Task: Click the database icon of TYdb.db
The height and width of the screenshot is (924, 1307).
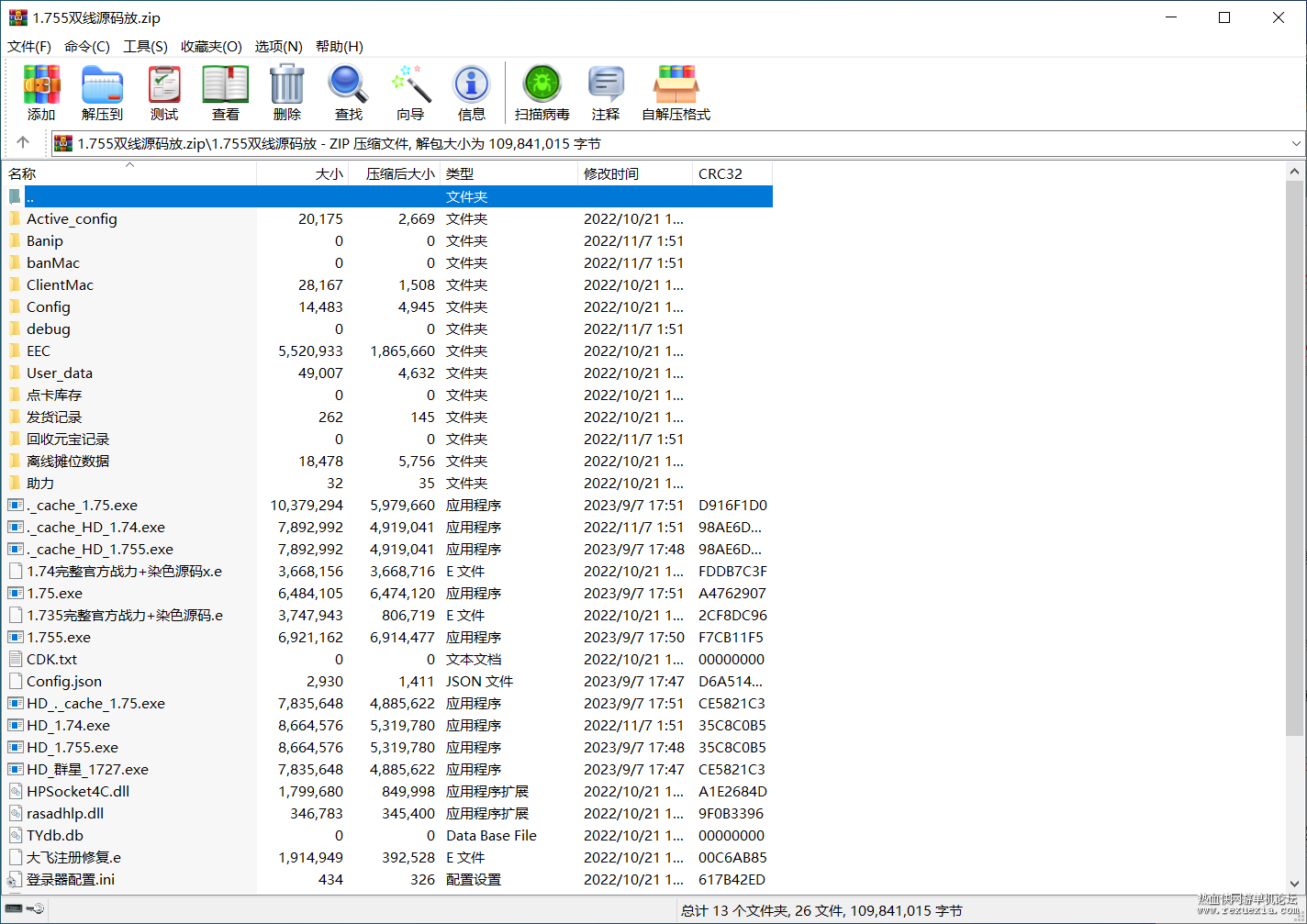Action: [15, 835]
